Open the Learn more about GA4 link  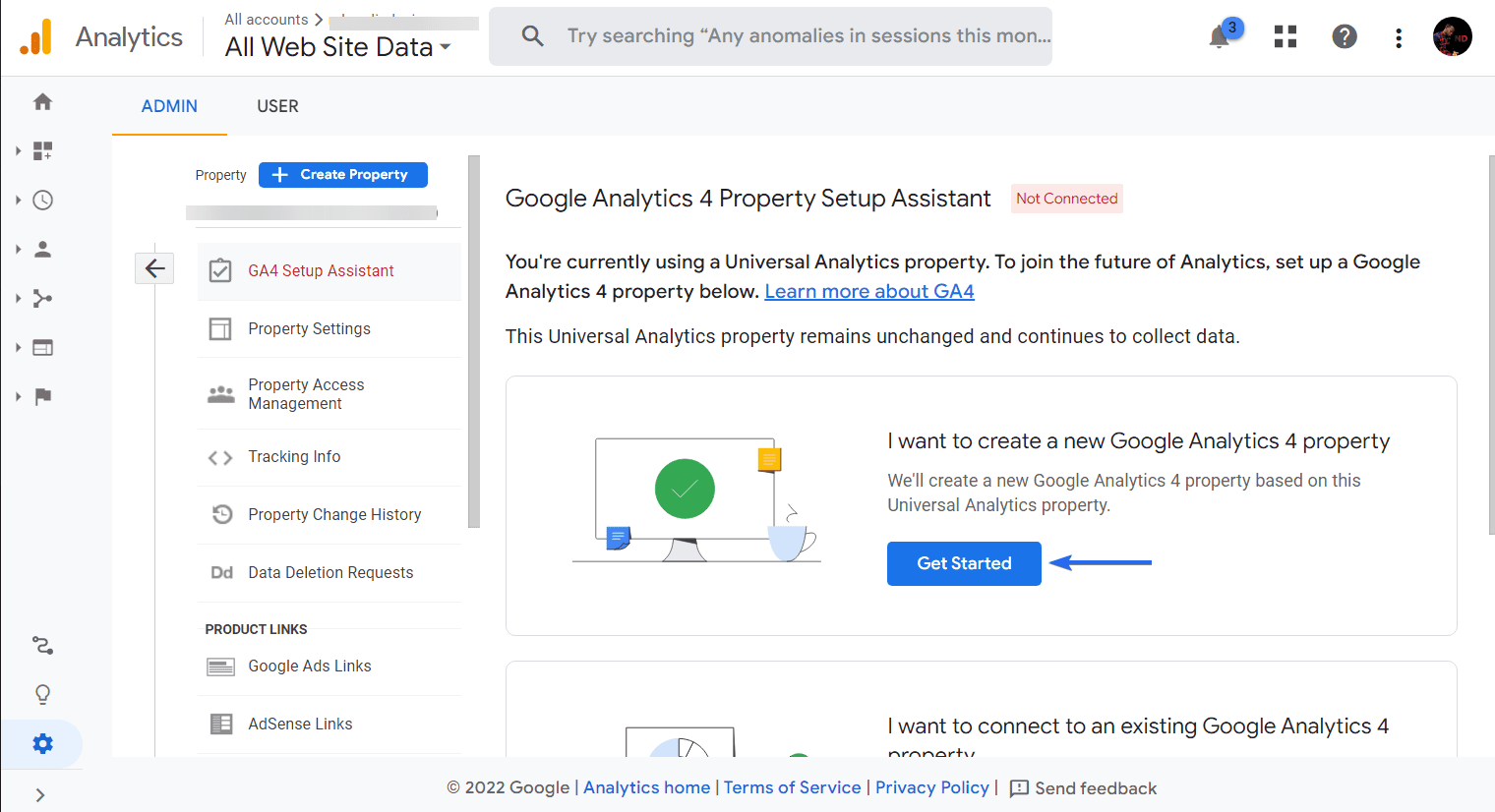point(869,291)
